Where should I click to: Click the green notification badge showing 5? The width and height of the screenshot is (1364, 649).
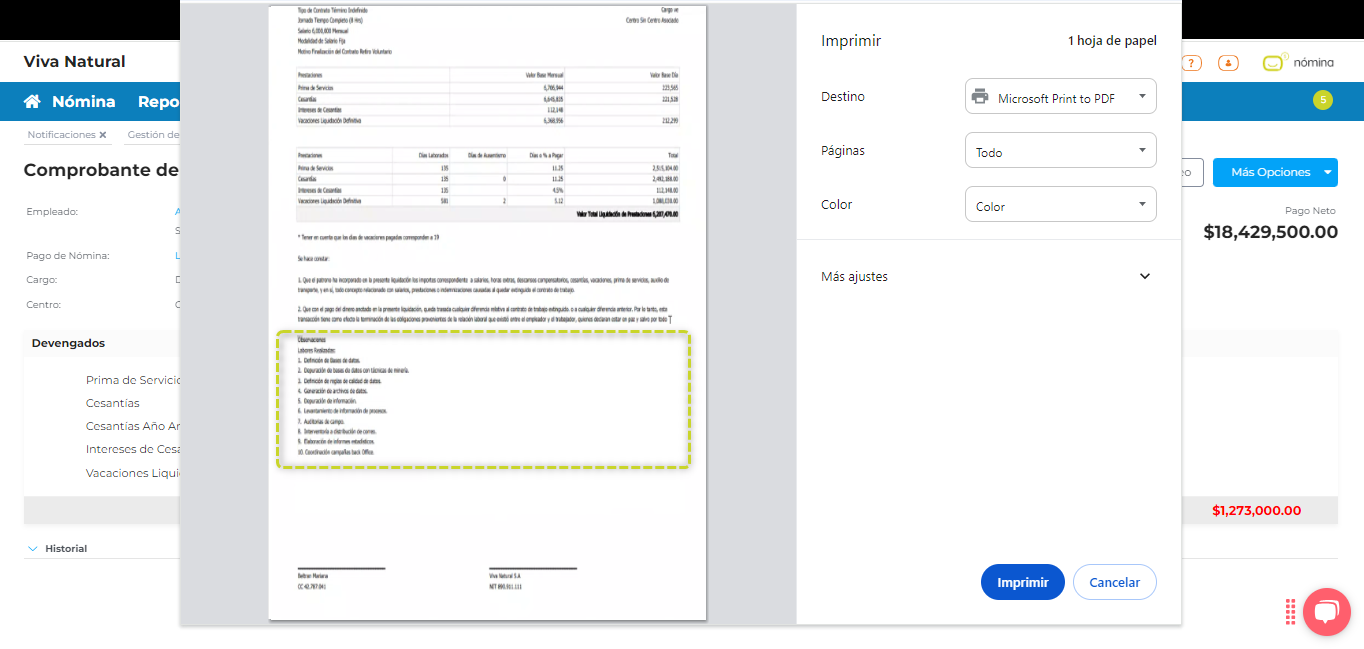1322,100
